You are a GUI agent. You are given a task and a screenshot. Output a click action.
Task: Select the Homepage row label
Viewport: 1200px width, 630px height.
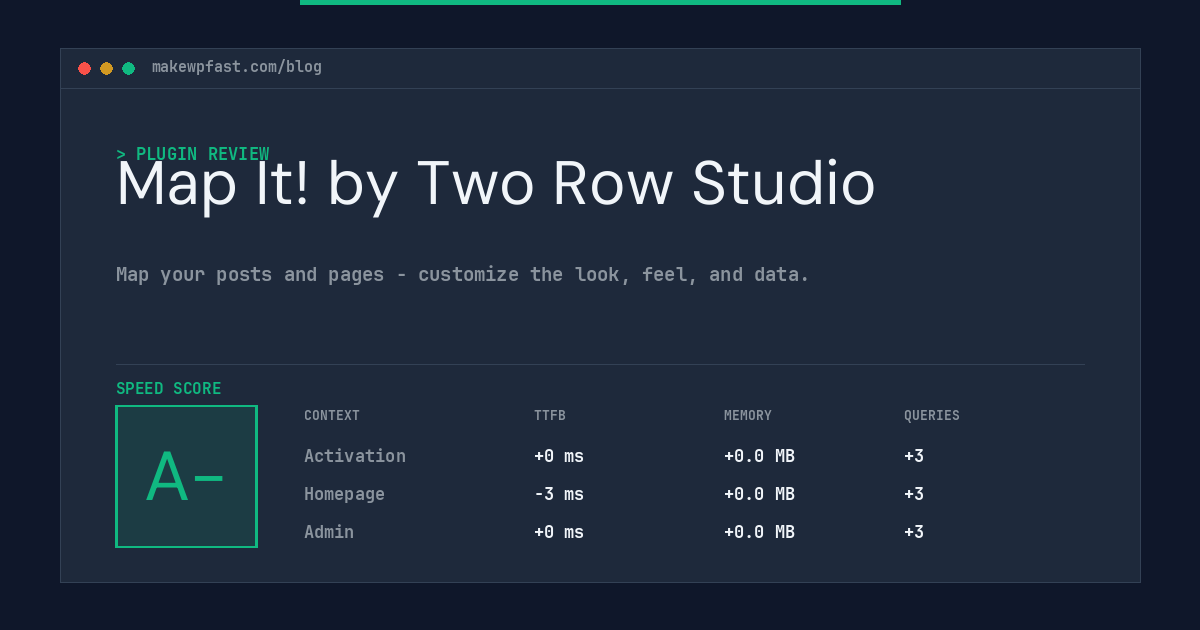344,494
